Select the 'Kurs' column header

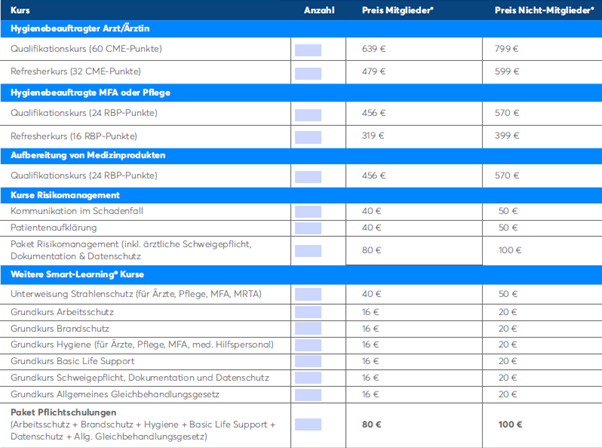point(20,10)
